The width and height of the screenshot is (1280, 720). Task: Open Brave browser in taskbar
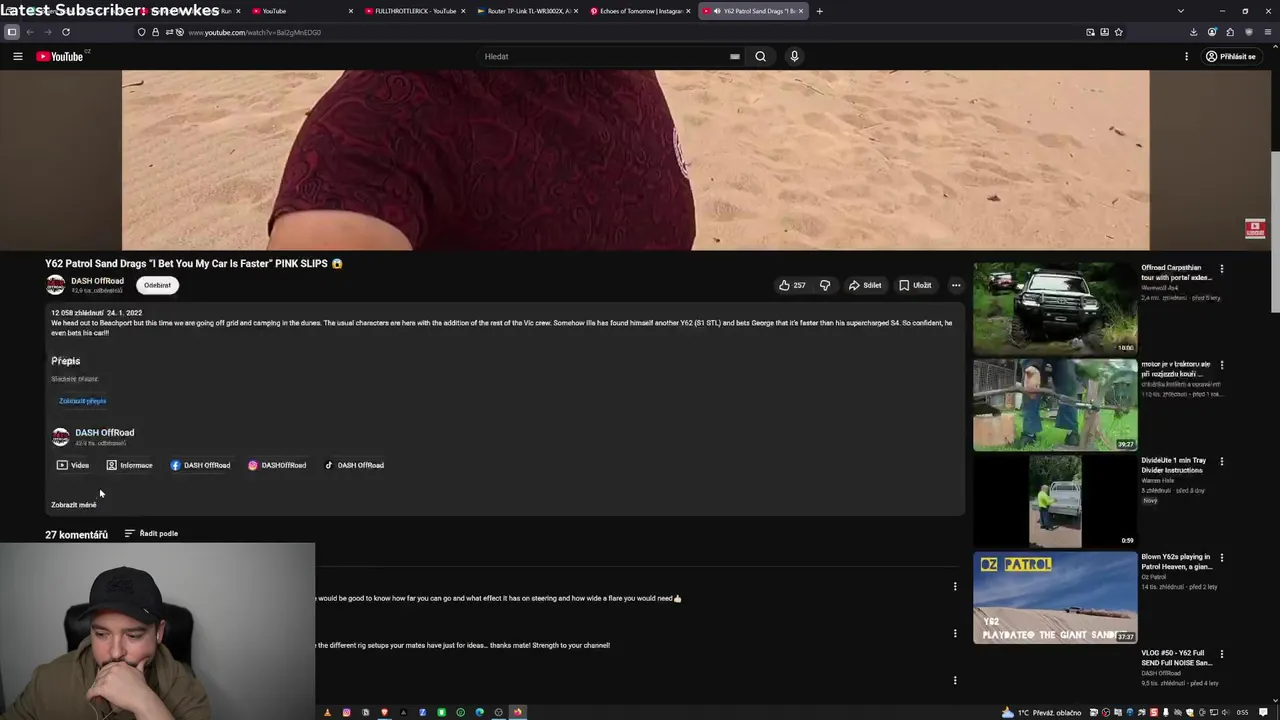(x=384, y=713)
